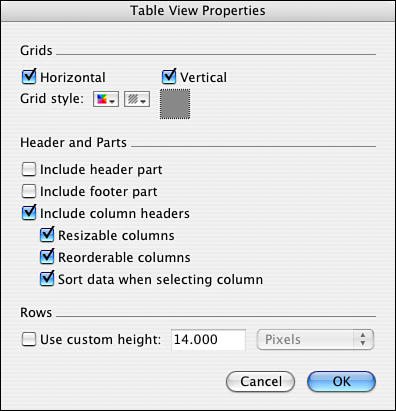The image size is (396, 411).
Task: Open the Pixels units dropdown
Action: click(x=315, y=340)
